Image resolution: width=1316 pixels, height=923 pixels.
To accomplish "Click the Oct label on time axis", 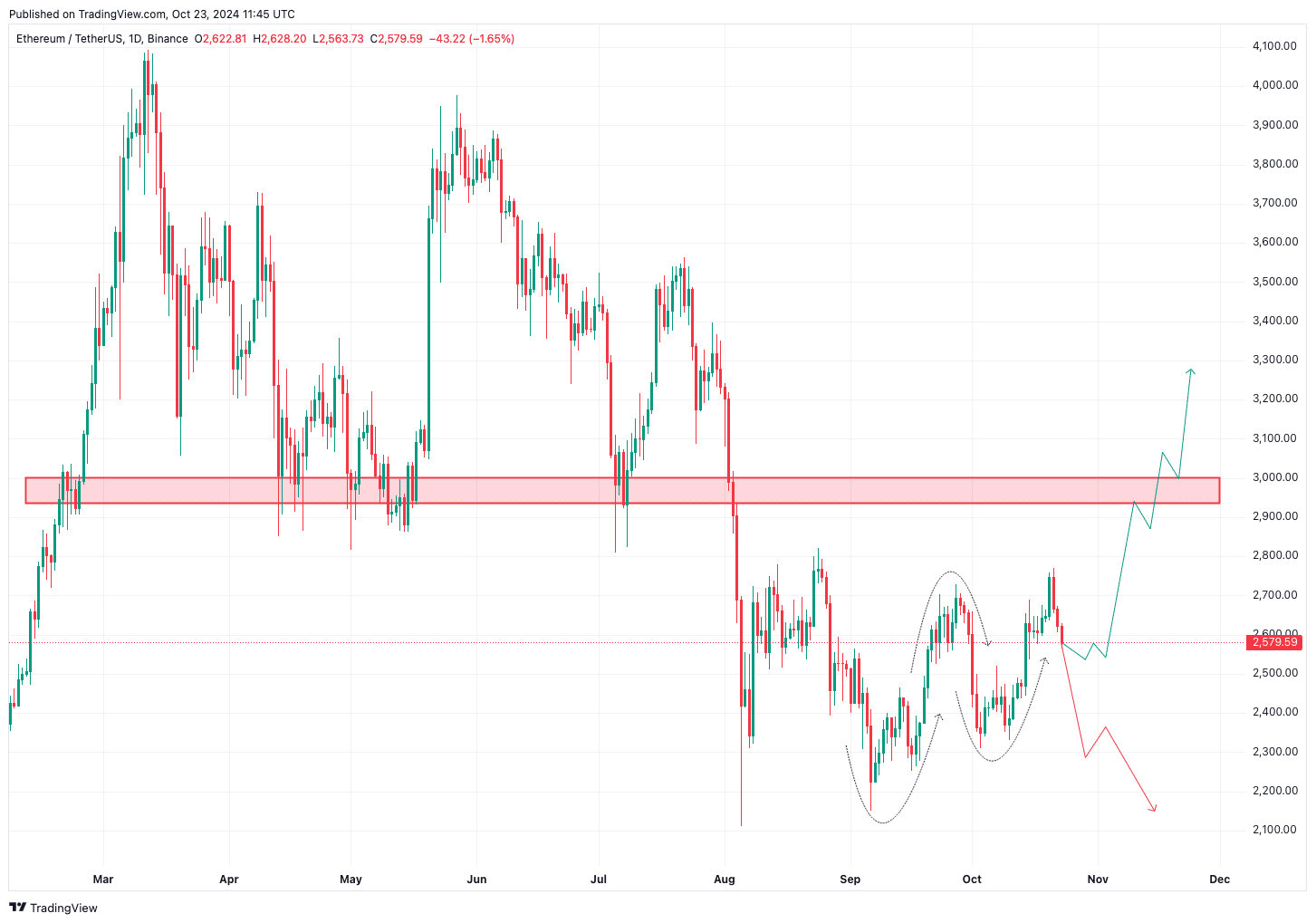I will (x=972, y=879).
